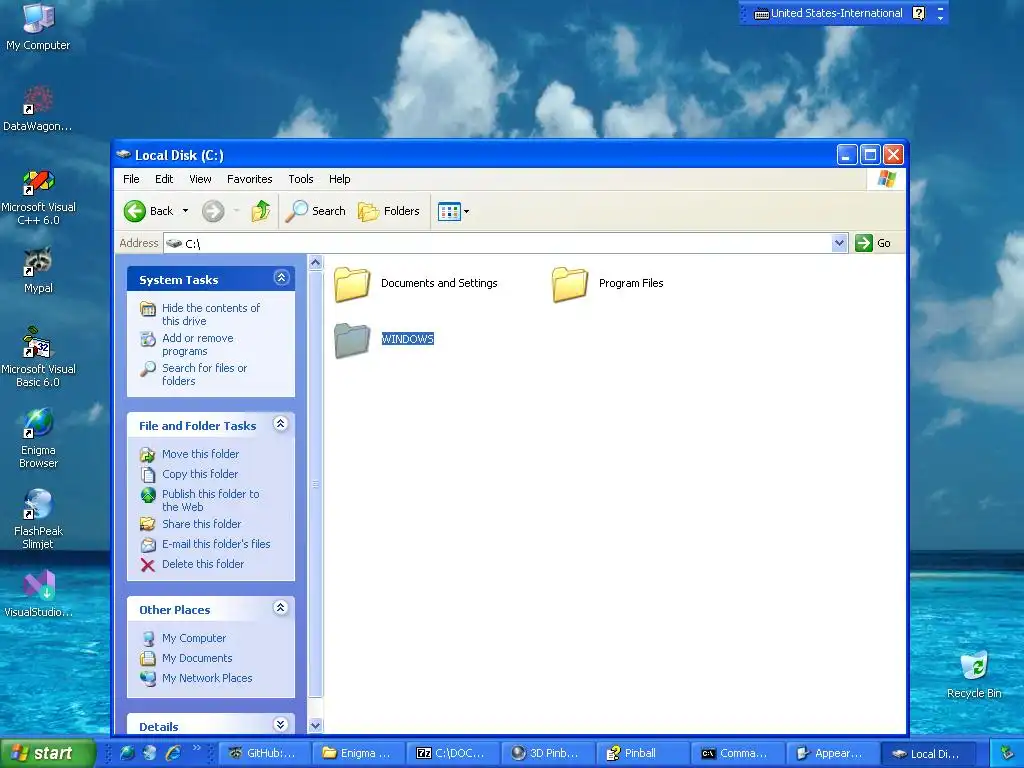Click the language bar help icon
1024x768 pixels.
(x=918, y=13)
